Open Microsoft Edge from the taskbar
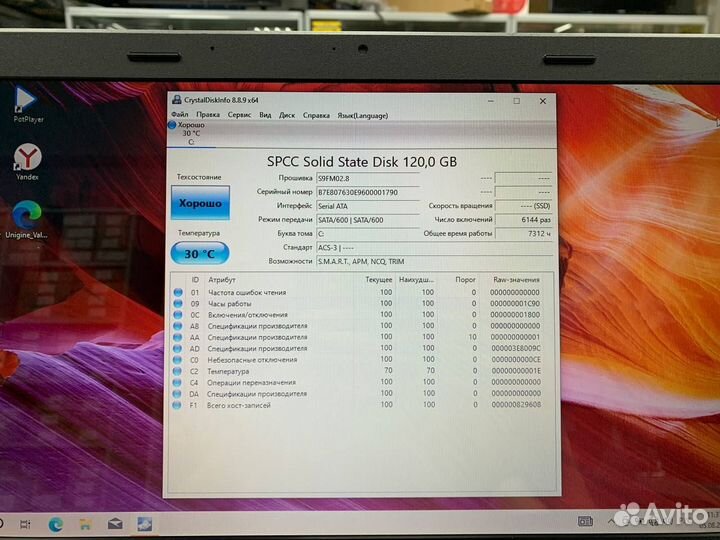 pos(56,524)
